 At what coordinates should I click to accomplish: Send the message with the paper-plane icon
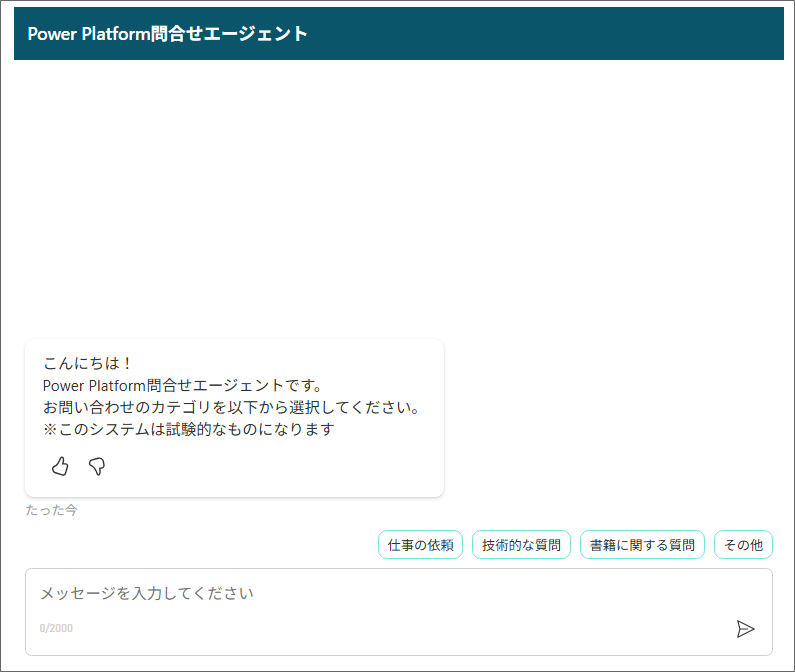(x=745, y=629)
